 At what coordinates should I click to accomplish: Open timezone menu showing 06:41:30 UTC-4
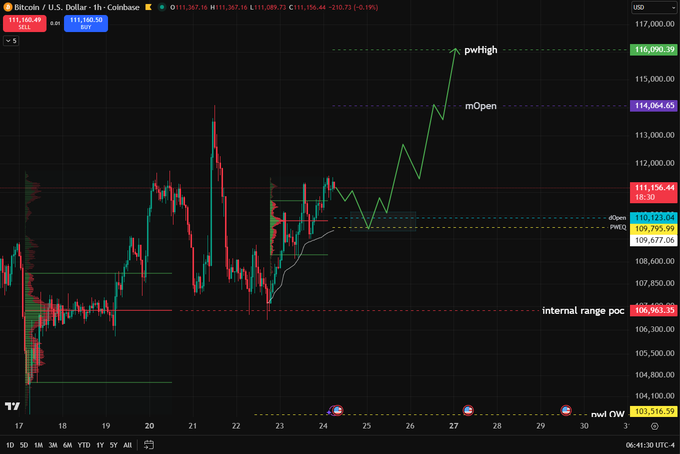650,445
